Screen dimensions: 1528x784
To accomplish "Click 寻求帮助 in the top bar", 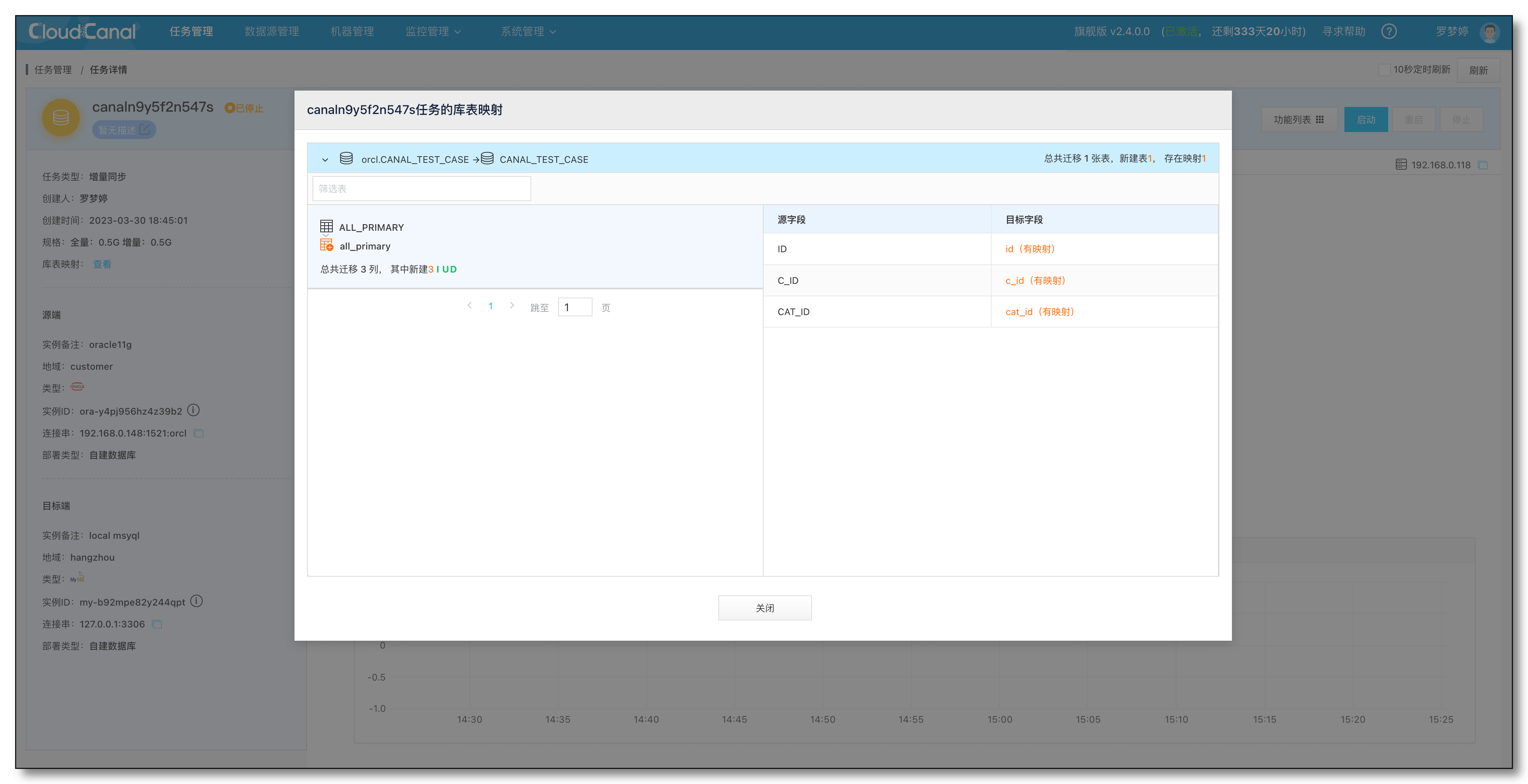I will [1344, 32].
